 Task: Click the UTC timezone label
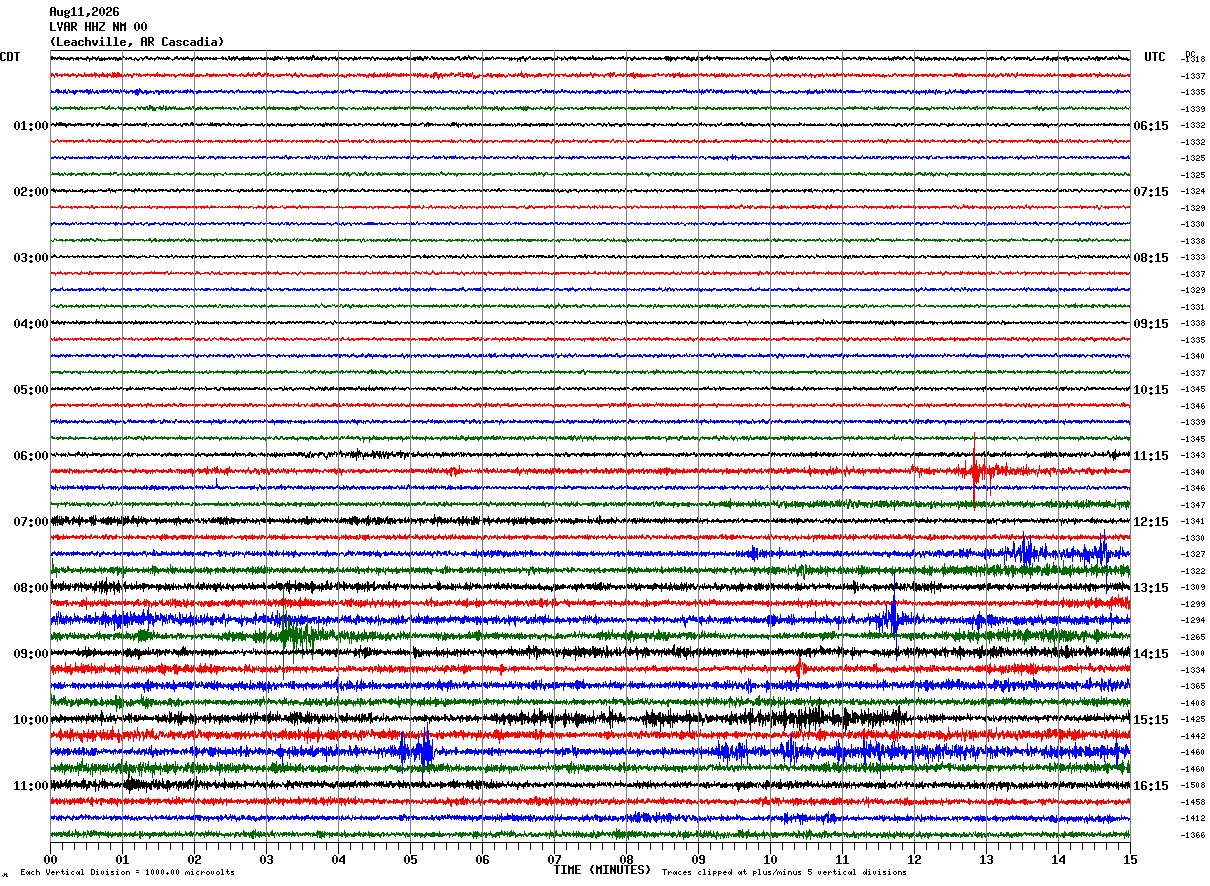pyautogui.click(x=1155, y=57)
